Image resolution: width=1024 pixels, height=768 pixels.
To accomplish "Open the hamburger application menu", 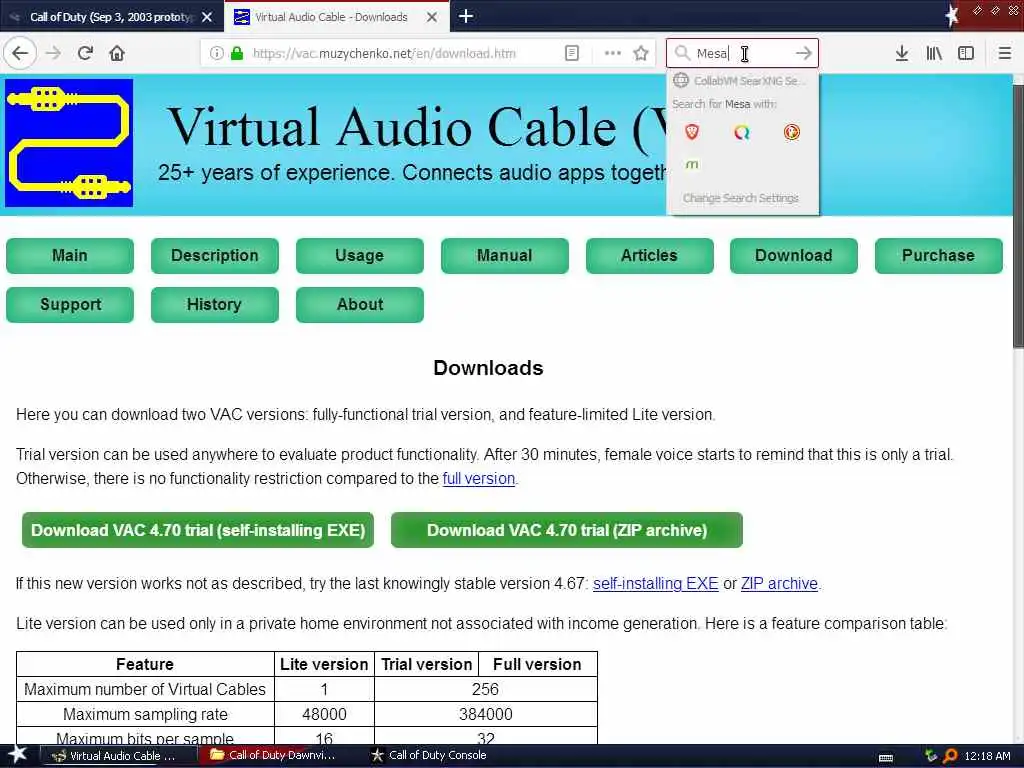I will 1005,53.
